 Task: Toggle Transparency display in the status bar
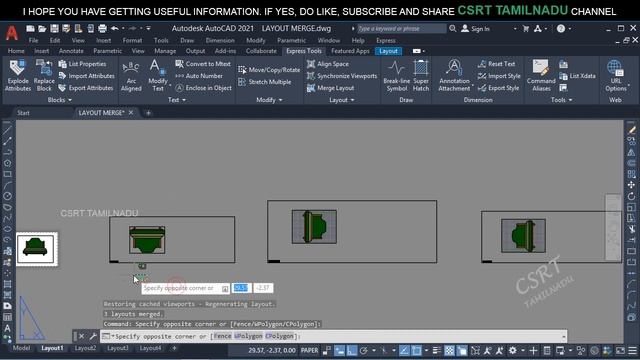click(449, 351)
